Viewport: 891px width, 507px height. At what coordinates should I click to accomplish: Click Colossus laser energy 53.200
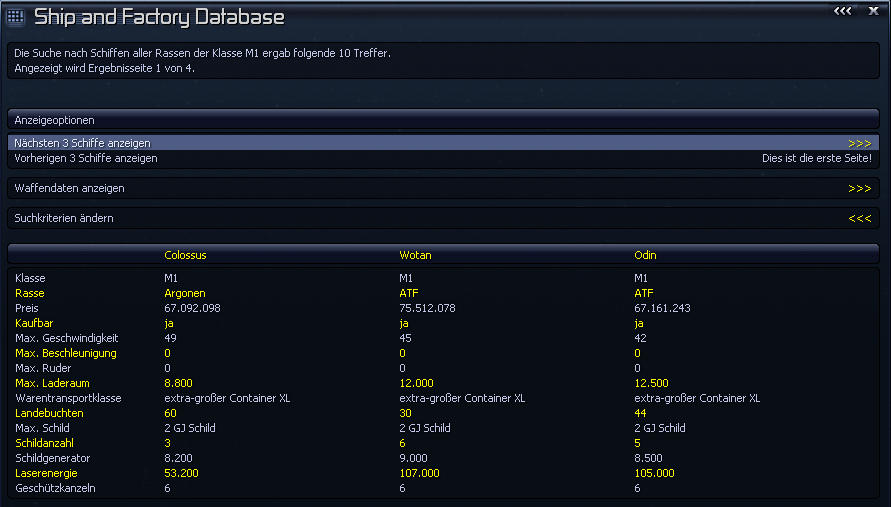[x=181, y=473]
